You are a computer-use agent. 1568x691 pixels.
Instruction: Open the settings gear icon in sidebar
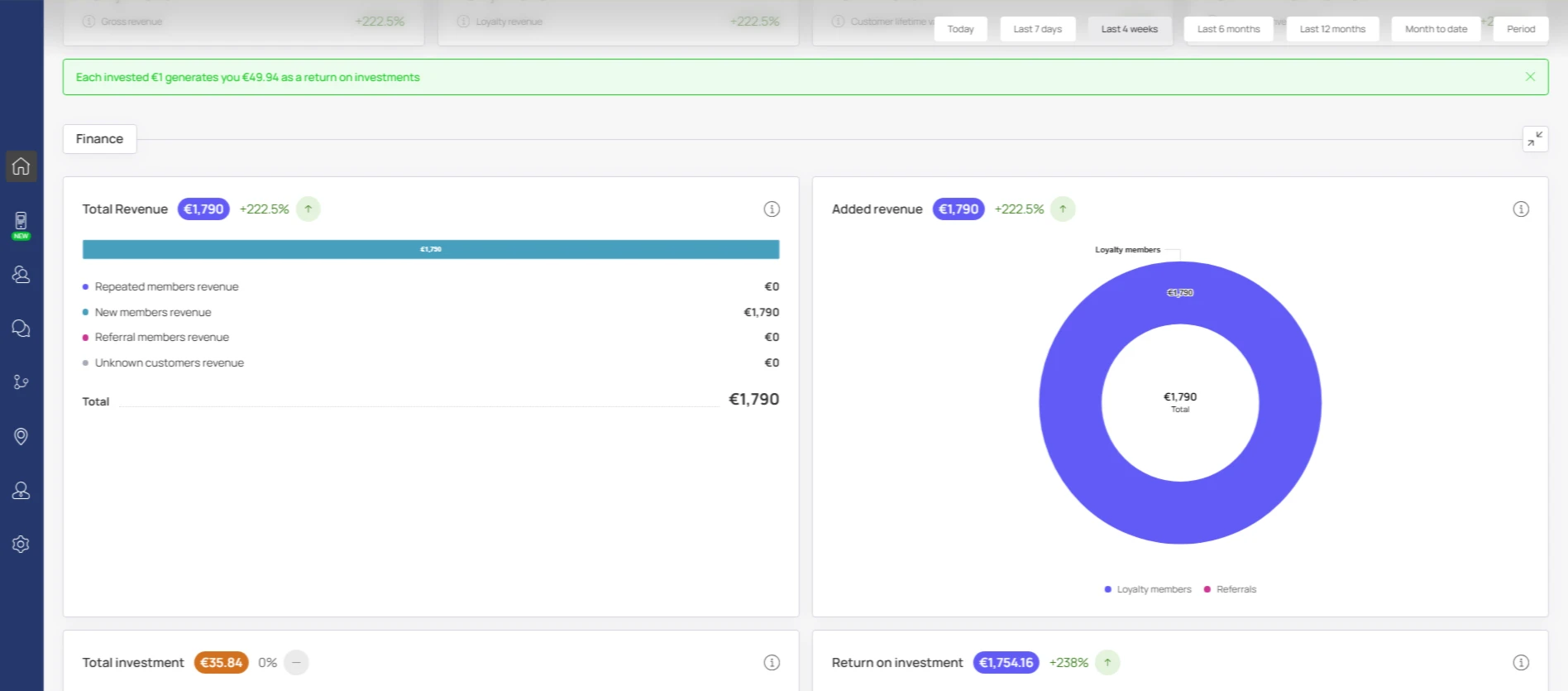[x=21, y=545]
